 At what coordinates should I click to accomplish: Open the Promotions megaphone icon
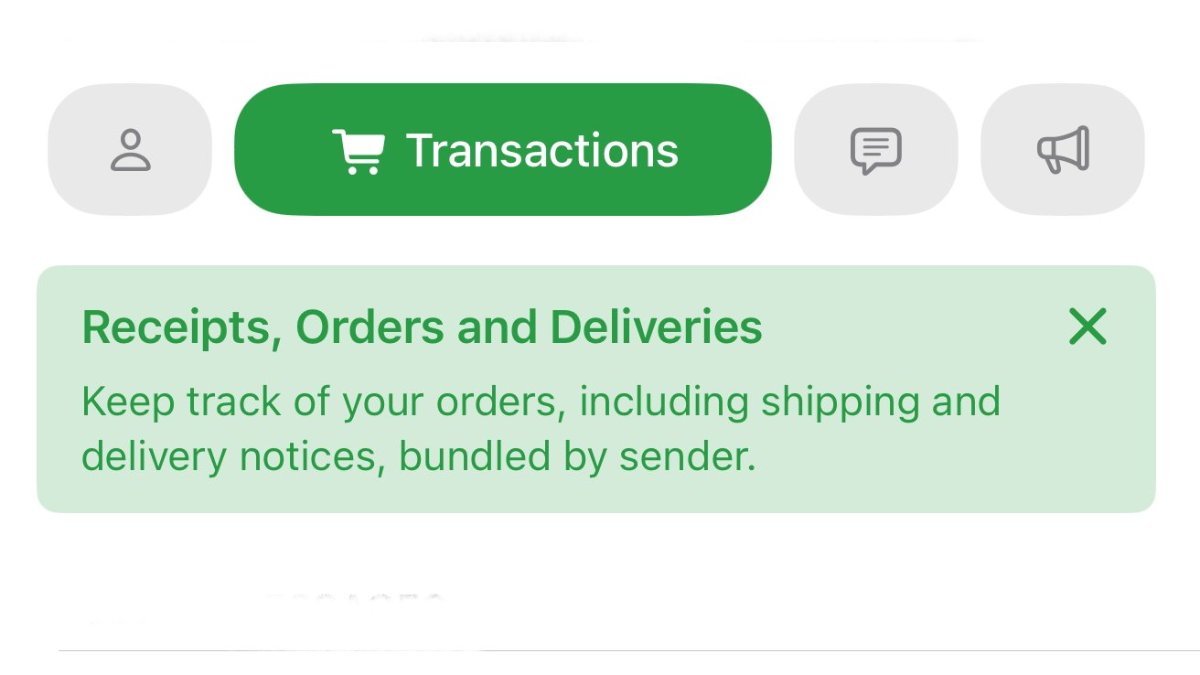pyautogui.click(x=1062, y=150)
